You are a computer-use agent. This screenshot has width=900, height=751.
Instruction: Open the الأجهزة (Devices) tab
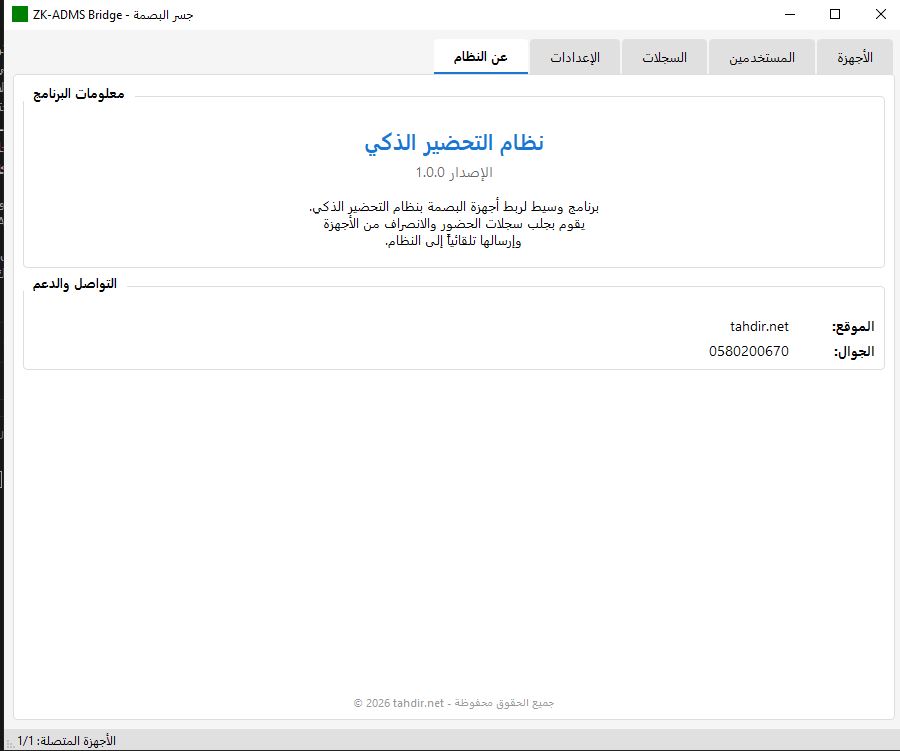tap(855, 57)
